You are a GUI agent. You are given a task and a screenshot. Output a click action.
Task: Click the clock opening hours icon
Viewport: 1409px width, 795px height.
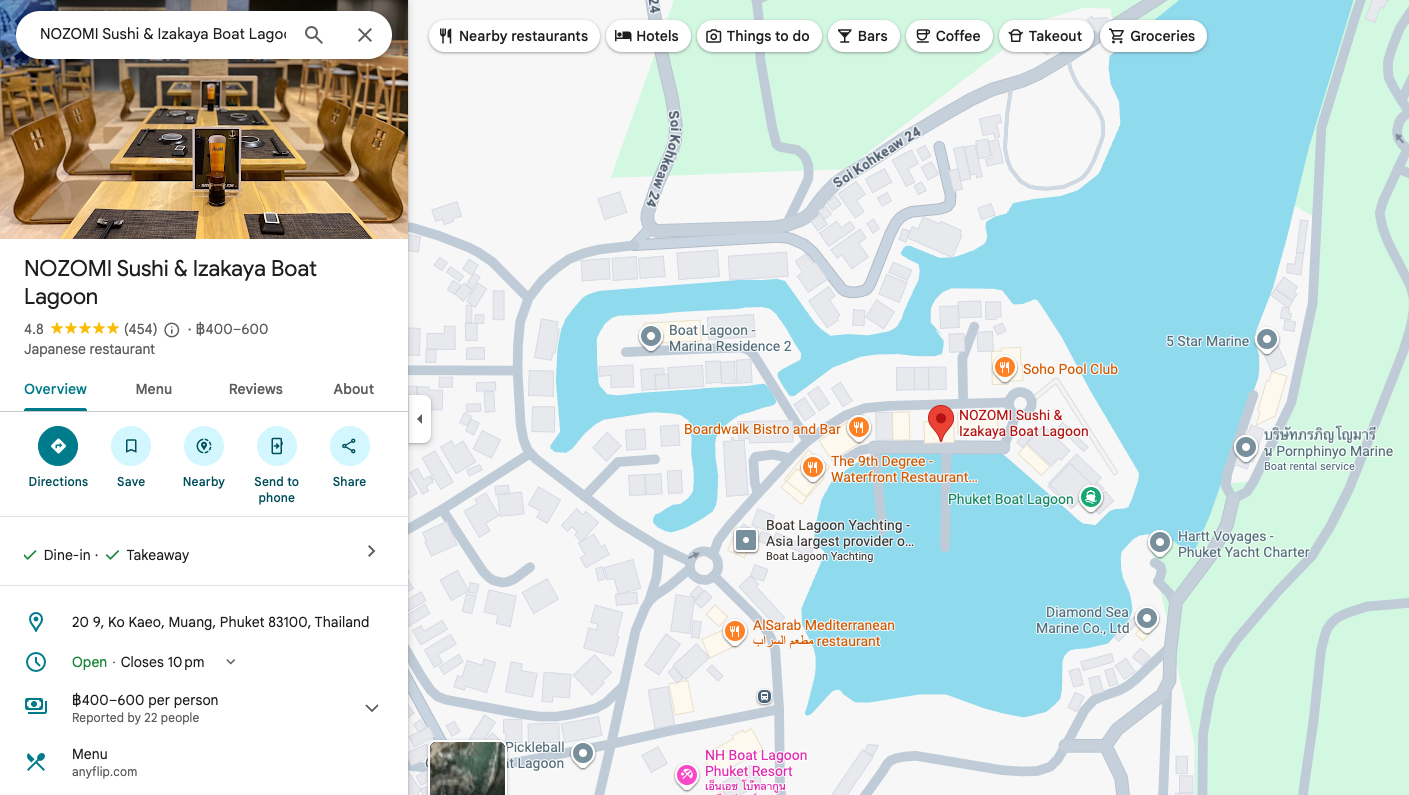[x=36, y=662]
